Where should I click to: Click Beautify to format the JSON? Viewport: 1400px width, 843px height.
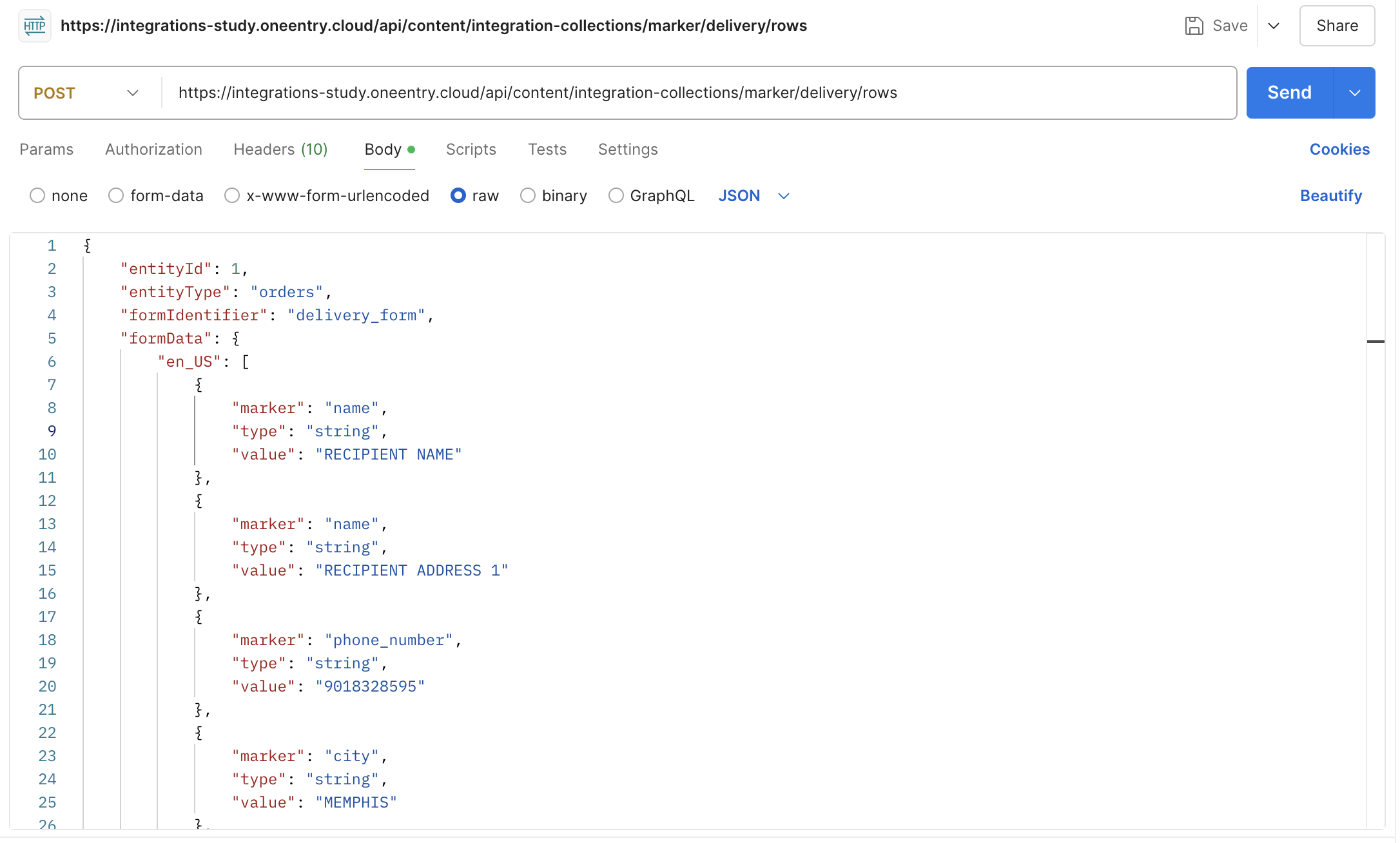1330,196
